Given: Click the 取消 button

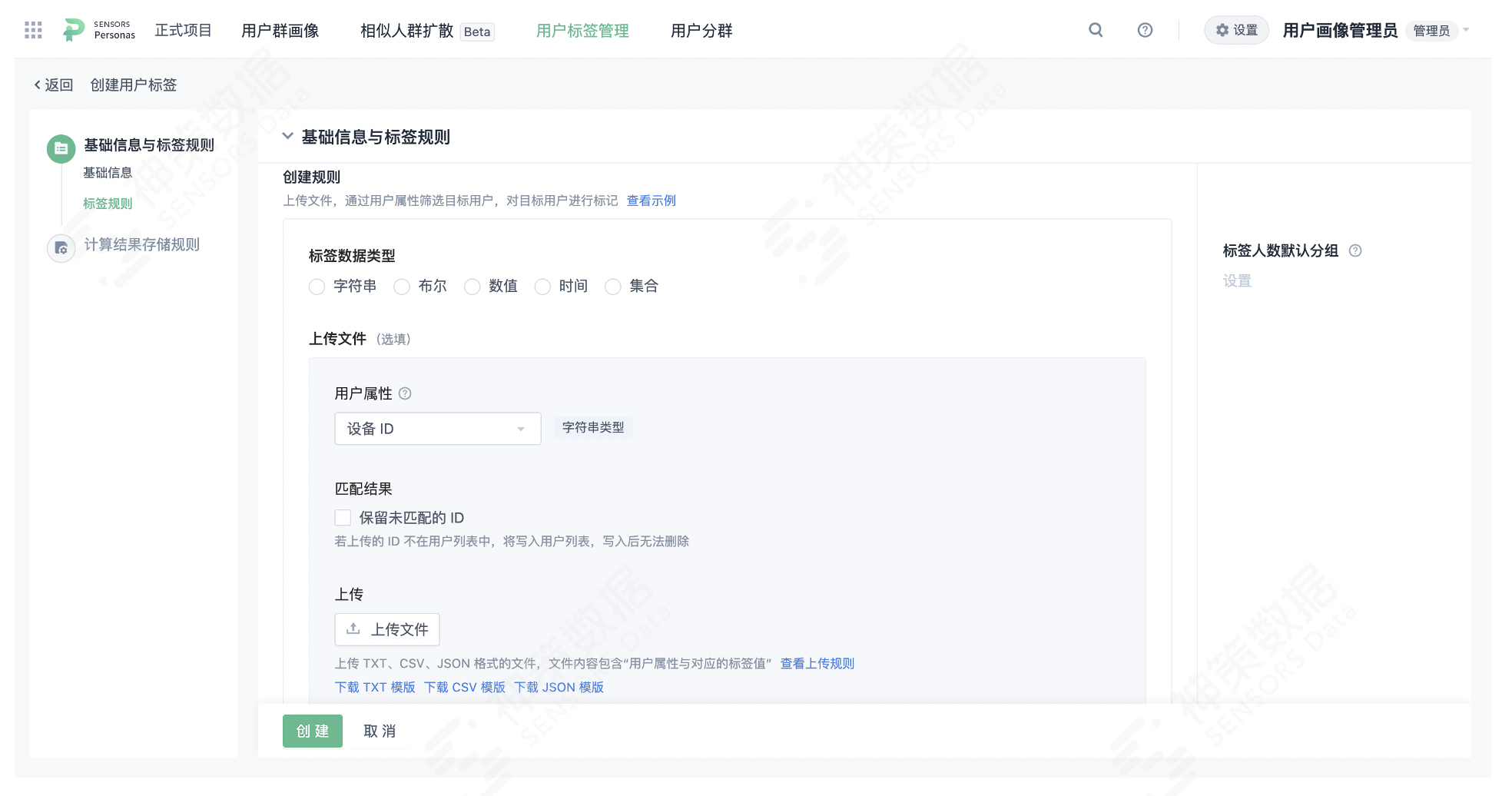Looking at the screenshot, I should 380,731.
